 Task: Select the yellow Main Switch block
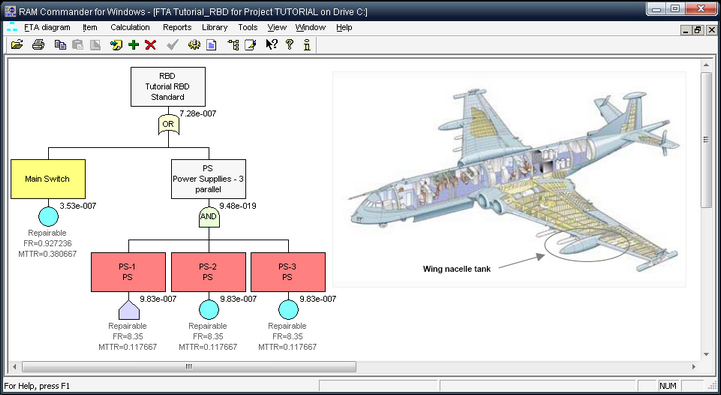48,179
